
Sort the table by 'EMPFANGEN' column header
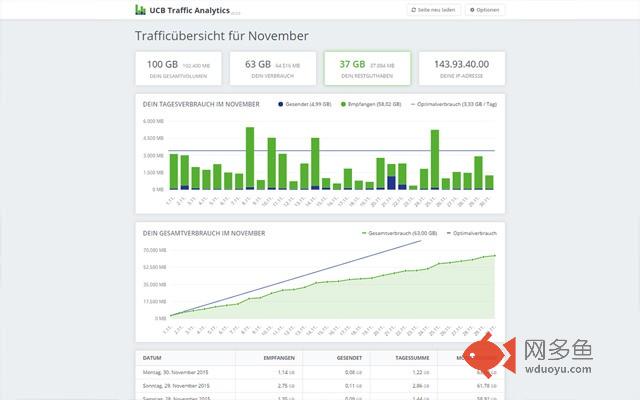279,358
